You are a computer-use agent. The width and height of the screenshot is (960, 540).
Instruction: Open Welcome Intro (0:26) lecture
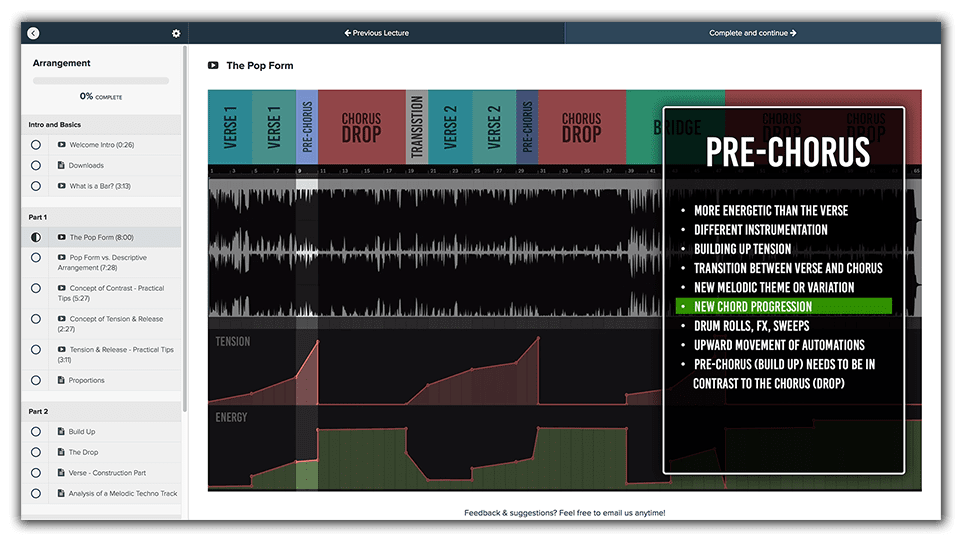[x=102, y=145]
